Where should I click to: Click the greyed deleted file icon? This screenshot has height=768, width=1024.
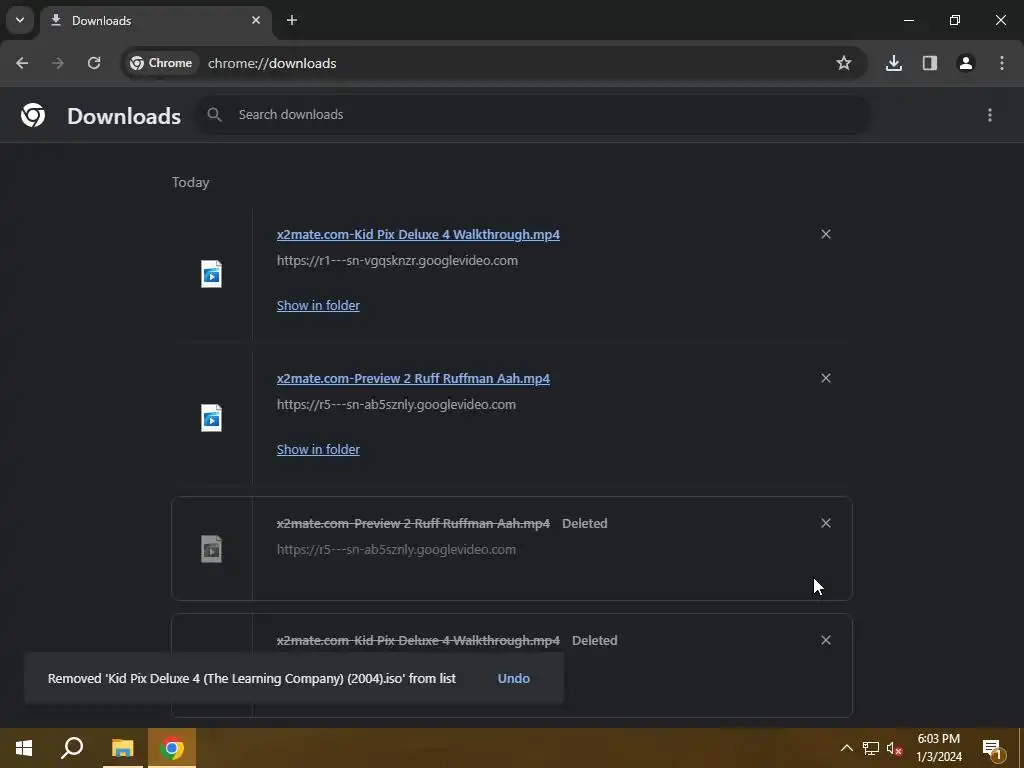(x=212, y=549)
